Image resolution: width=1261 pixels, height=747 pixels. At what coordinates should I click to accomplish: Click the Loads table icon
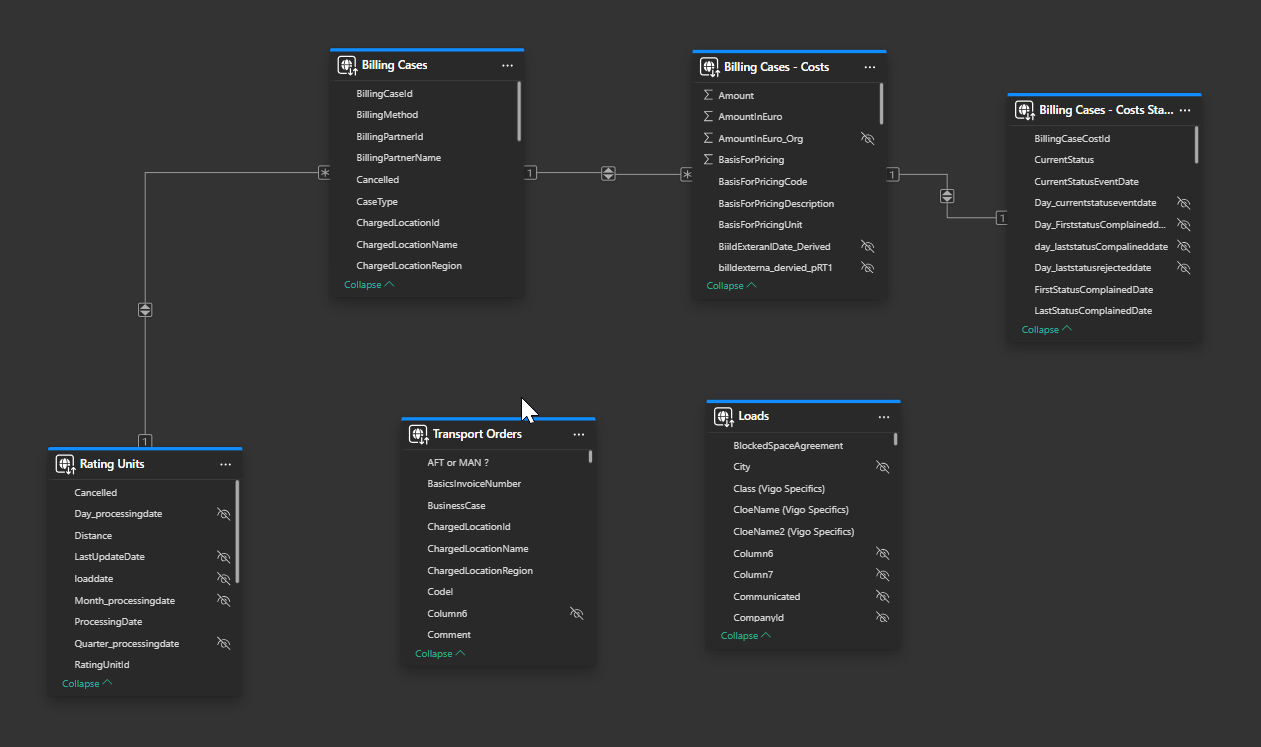pos(723,416)
